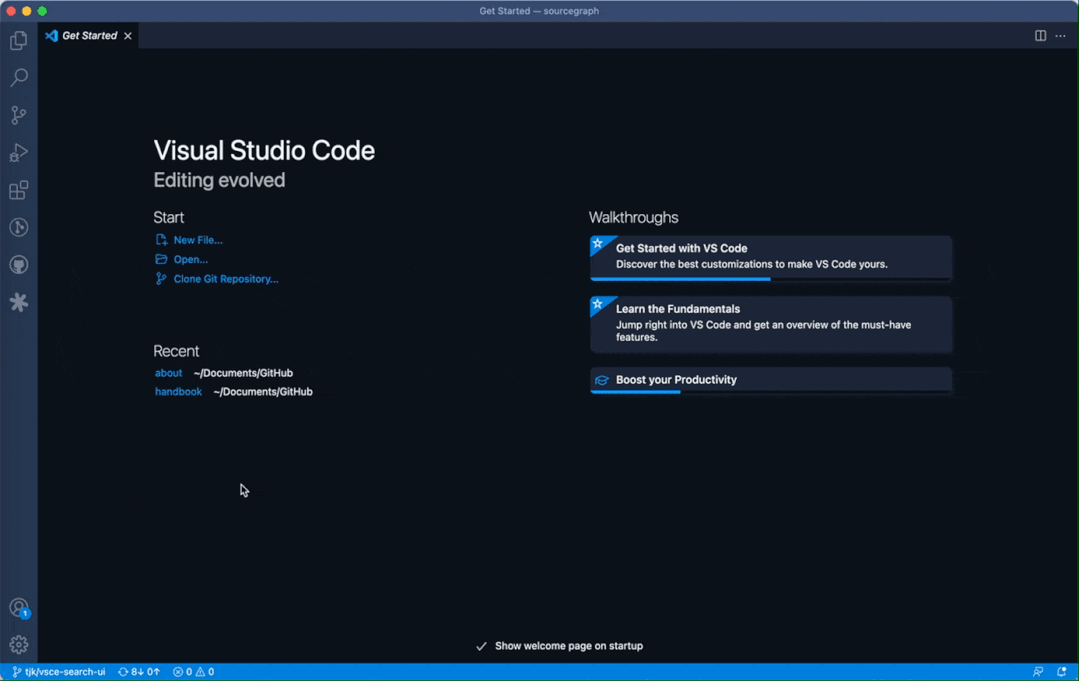1079x681 pixels.
Task: Open the GitHub icon in activity bar
Action: 19,265
